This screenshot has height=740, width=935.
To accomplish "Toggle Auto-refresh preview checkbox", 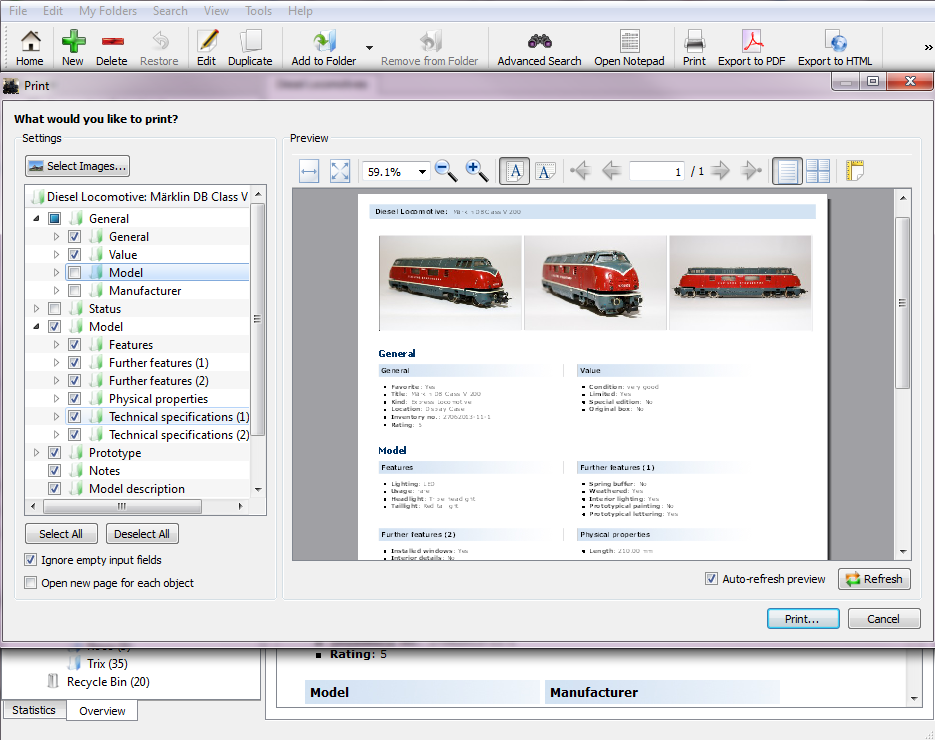I will click(711, 578).
